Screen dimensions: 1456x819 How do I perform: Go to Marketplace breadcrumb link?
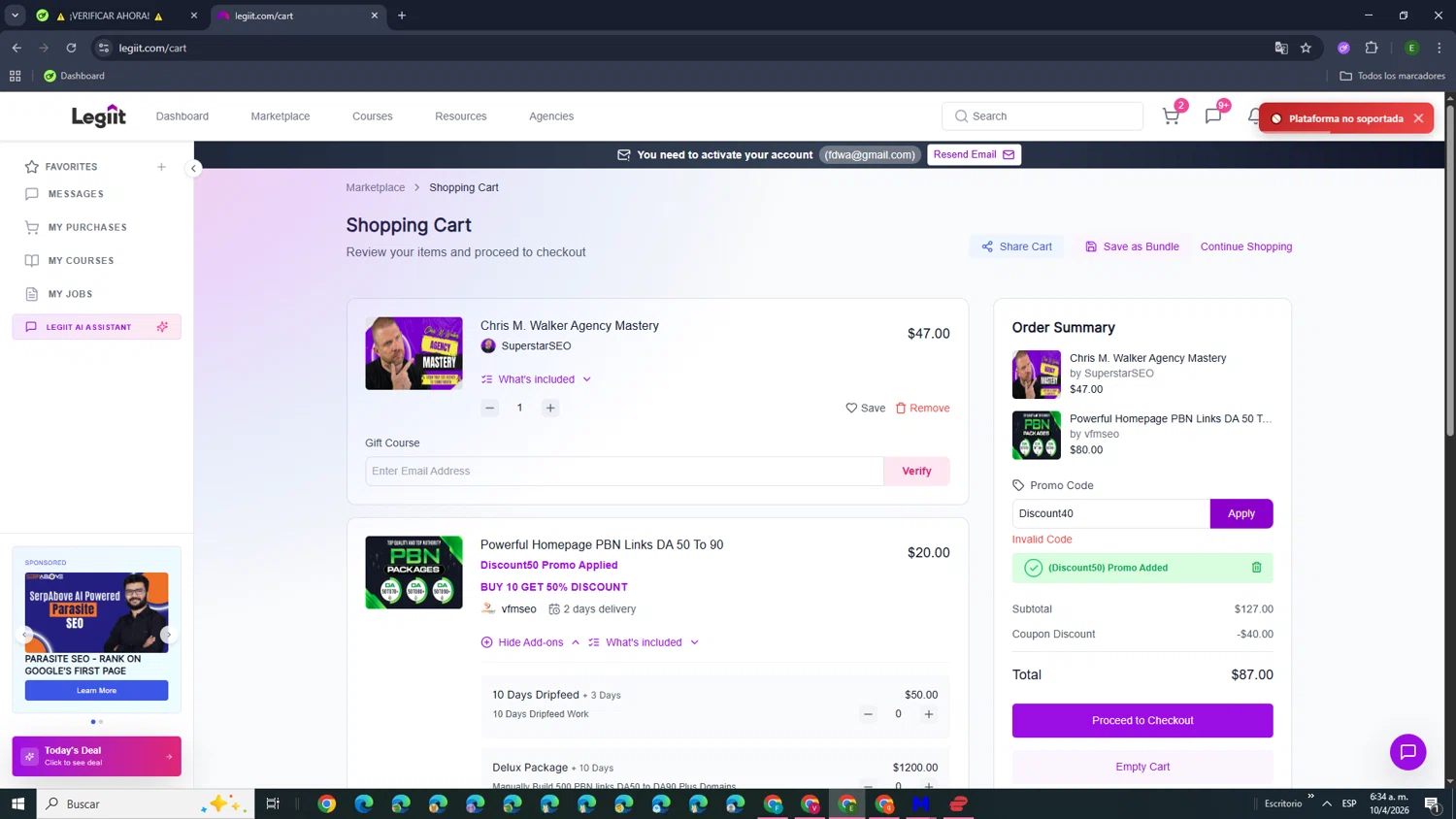coord(376,187)
